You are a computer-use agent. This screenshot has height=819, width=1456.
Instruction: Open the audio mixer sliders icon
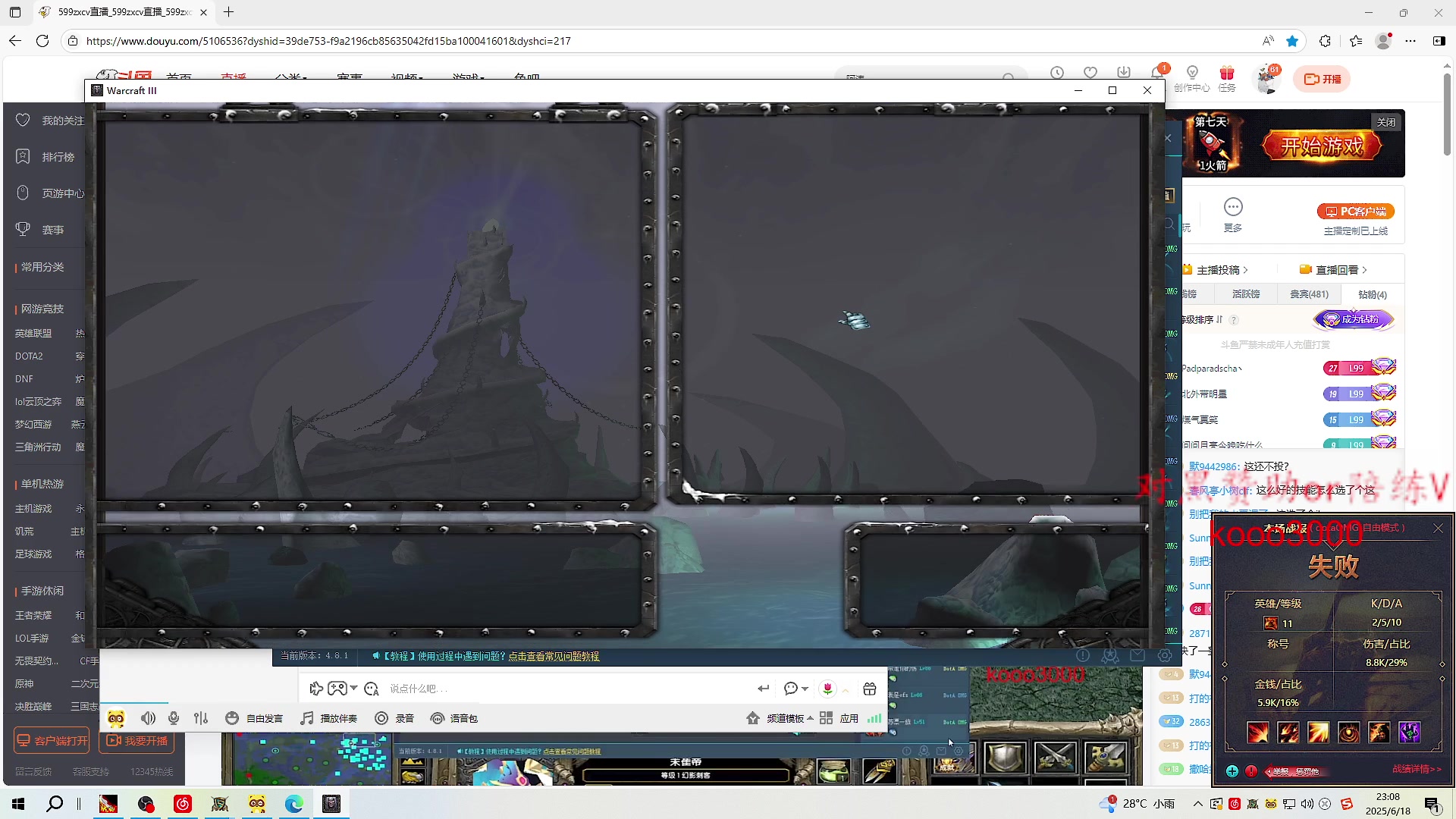201,718
